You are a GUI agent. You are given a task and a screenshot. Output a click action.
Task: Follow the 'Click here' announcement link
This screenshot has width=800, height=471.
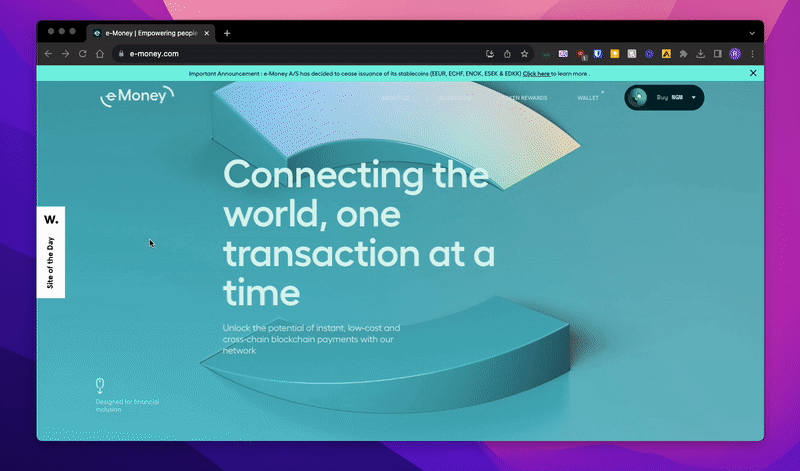tap(536, 73)
